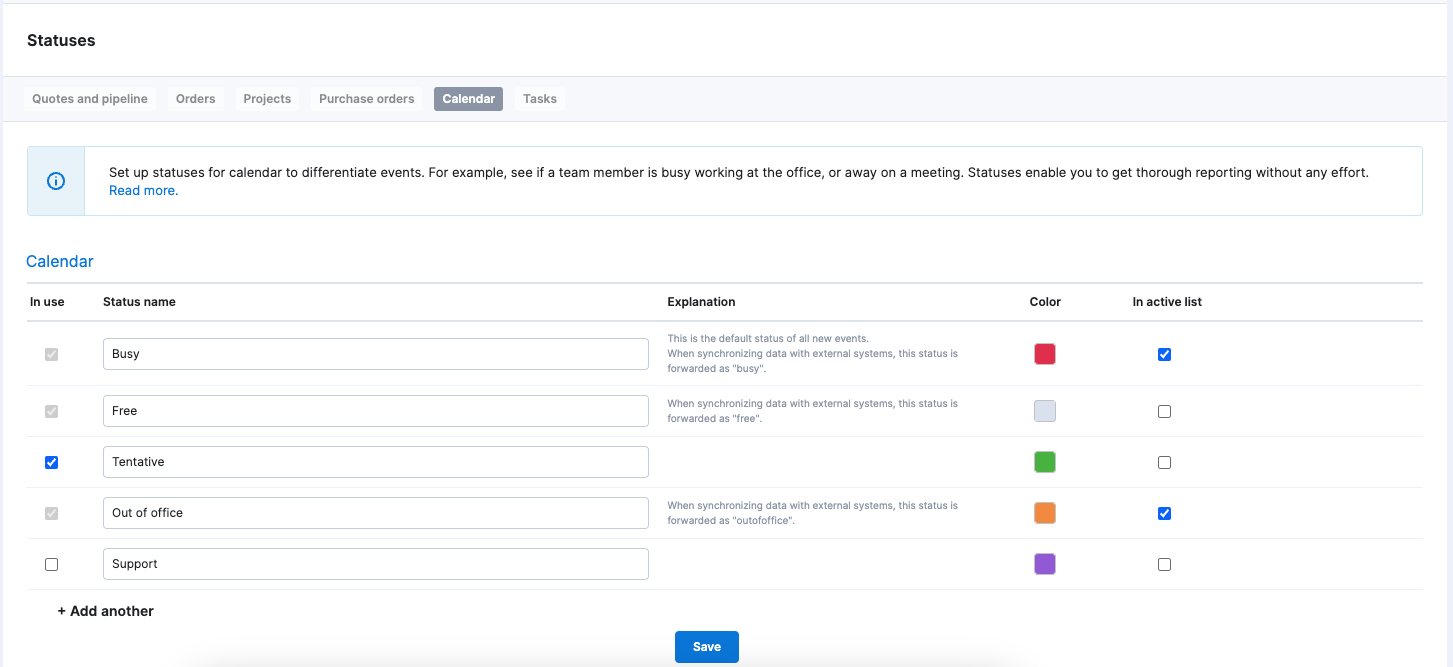
Task: Open the red color swatch for Busy
Action: (x=1045, y=354)
